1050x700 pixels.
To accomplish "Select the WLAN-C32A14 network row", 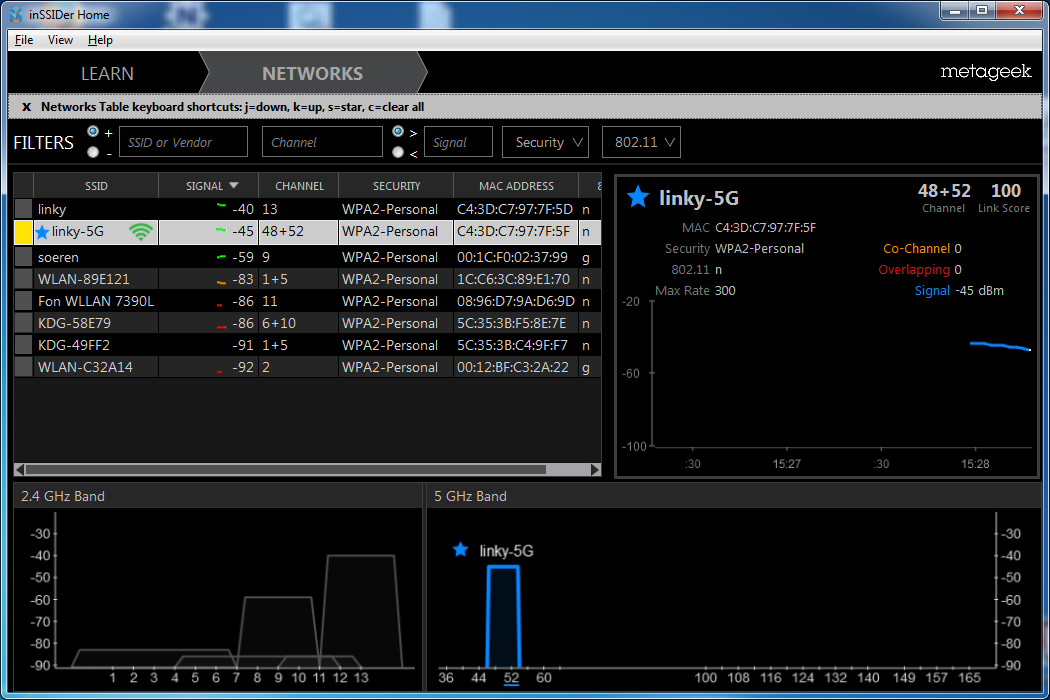I will [x=307, y=367].
